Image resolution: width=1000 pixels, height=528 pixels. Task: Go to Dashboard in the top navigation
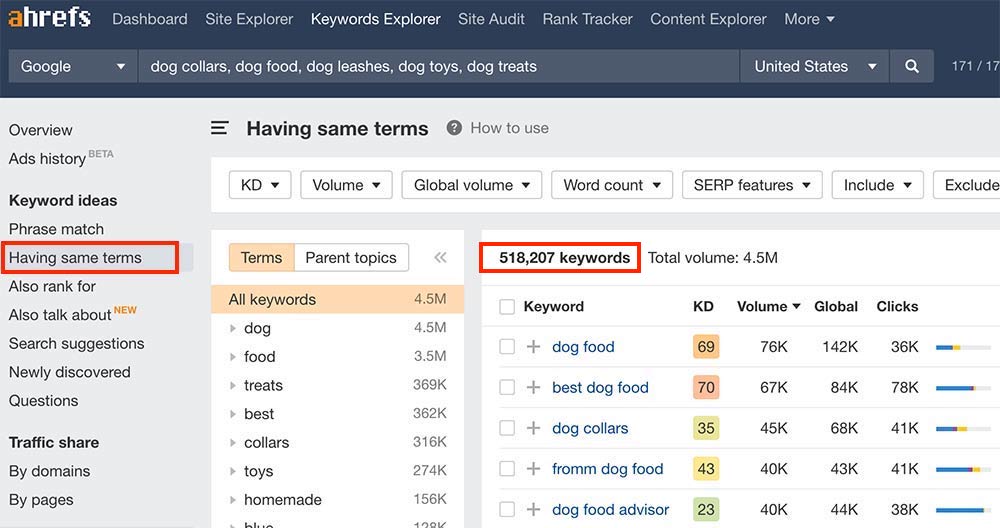coord(150,19)
